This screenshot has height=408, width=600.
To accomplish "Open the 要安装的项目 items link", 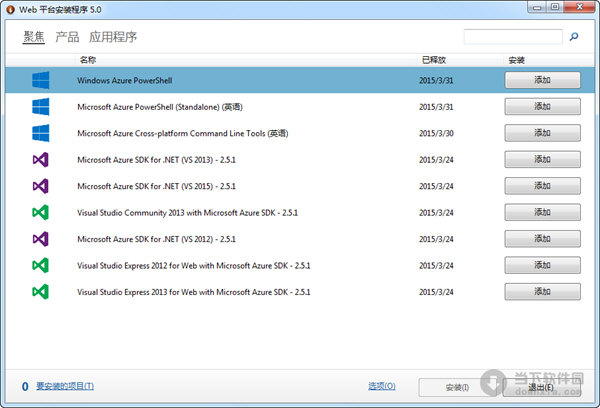I will click(x=65, y=386).
